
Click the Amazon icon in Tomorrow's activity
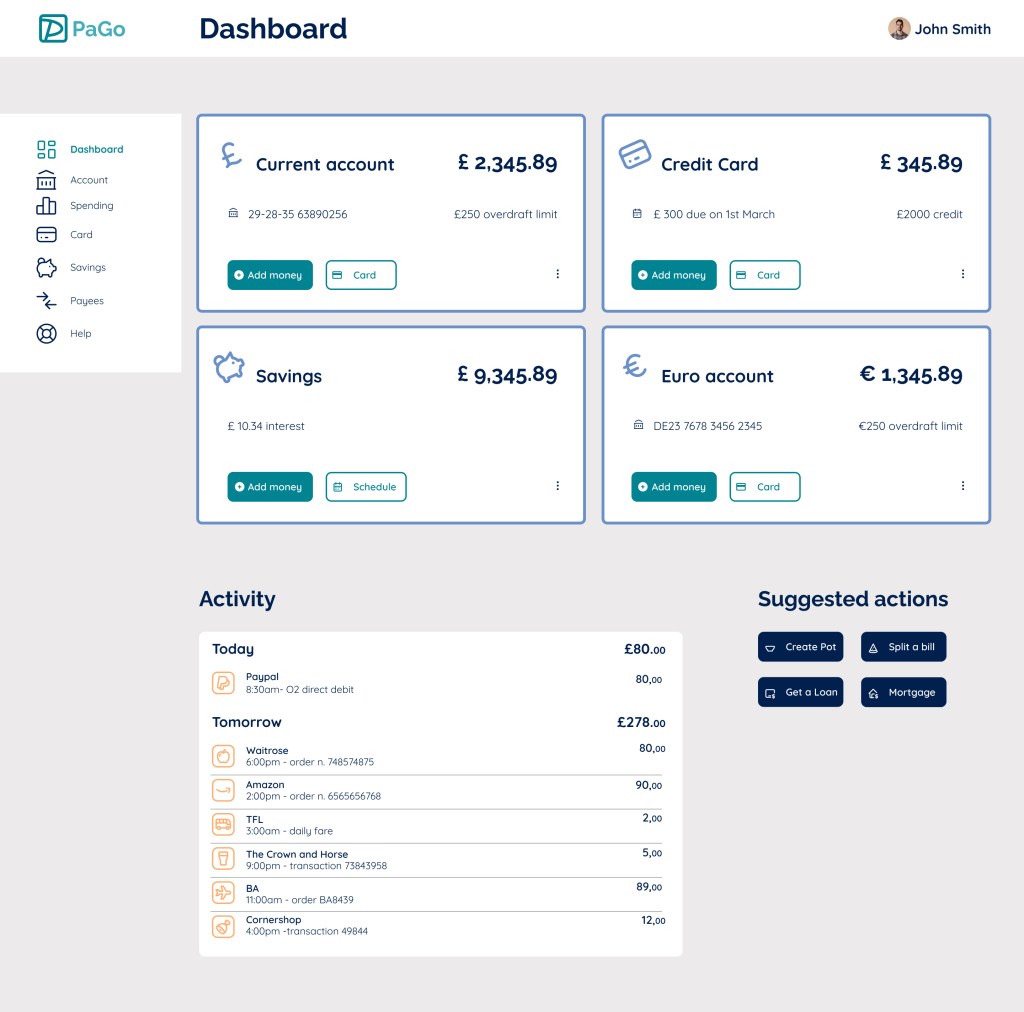coord(222,790)
